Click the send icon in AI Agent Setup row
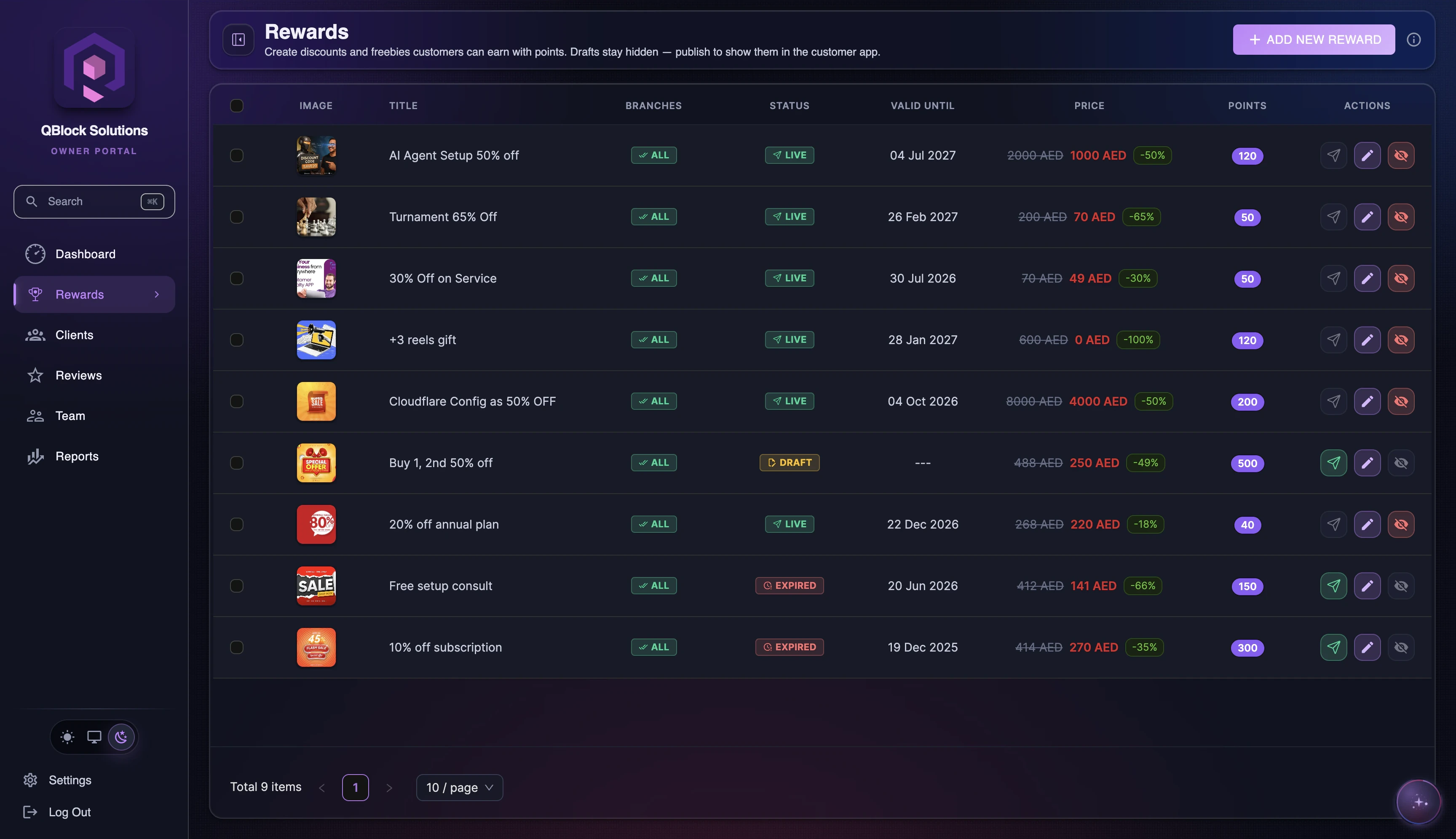This screenshot has width=1456, height=839. [1333, 155]
